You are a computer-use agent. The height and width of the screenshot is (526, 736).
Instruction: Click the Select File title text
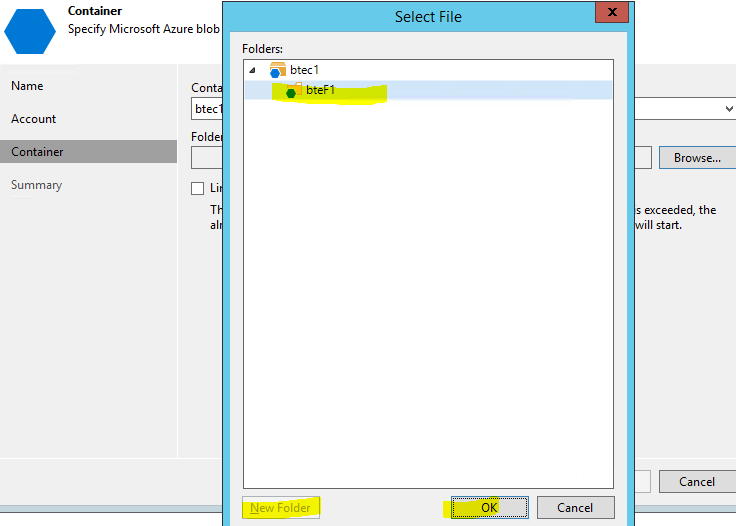point(428,17)
